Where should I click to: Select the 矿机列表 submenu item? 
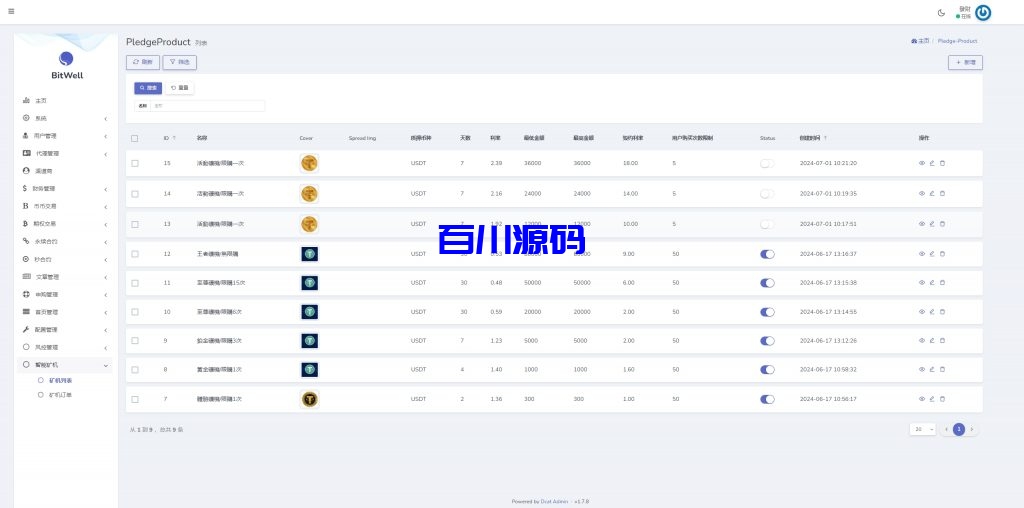(x=60, y=380)
